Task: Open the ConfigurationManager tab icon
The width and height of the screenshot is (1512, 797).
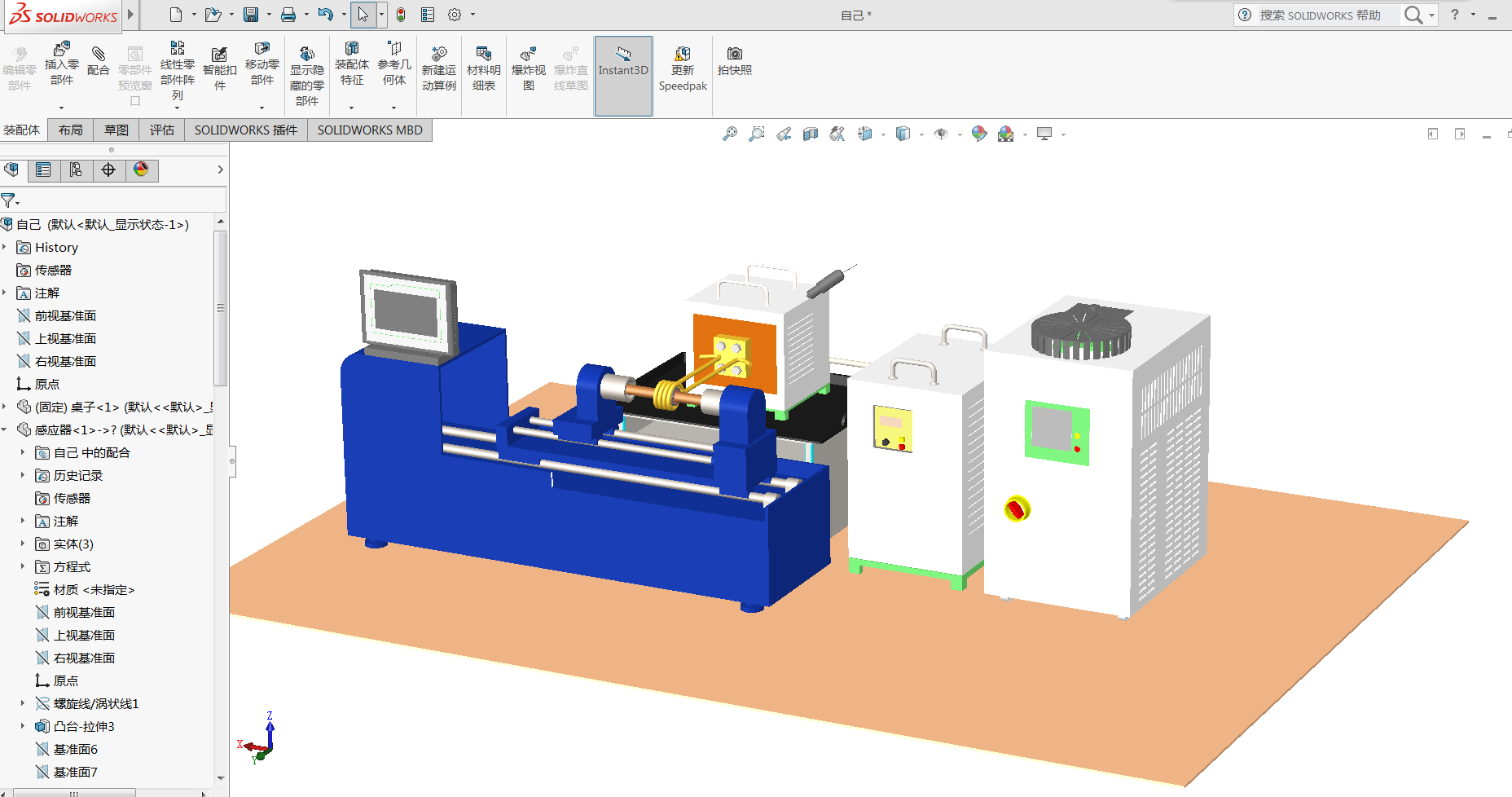Action: pos(76,170)
